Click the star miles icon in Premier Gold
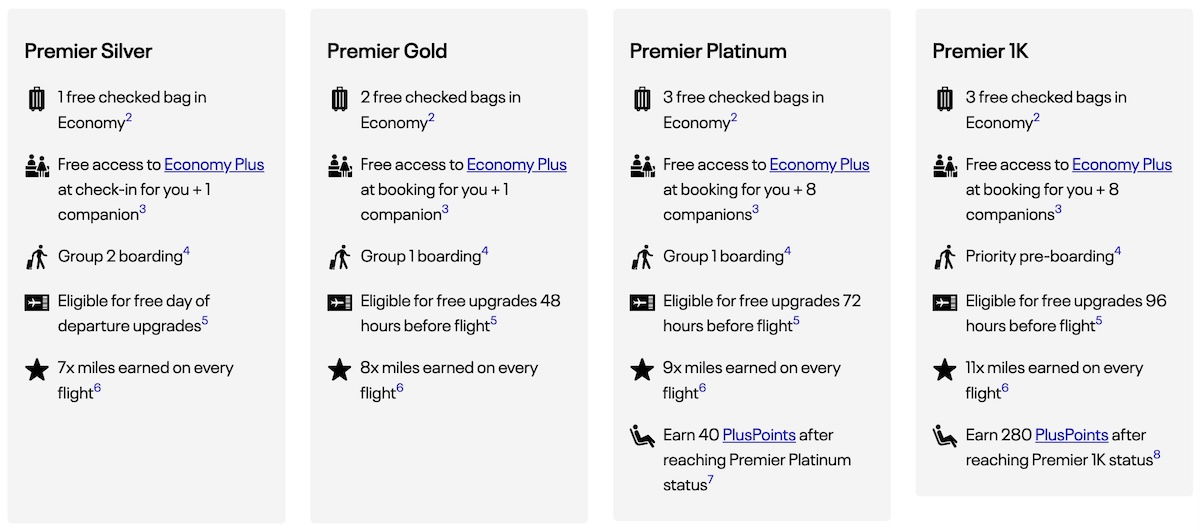This screenshot has width=1200, height=531. click(x=340, y=370)
